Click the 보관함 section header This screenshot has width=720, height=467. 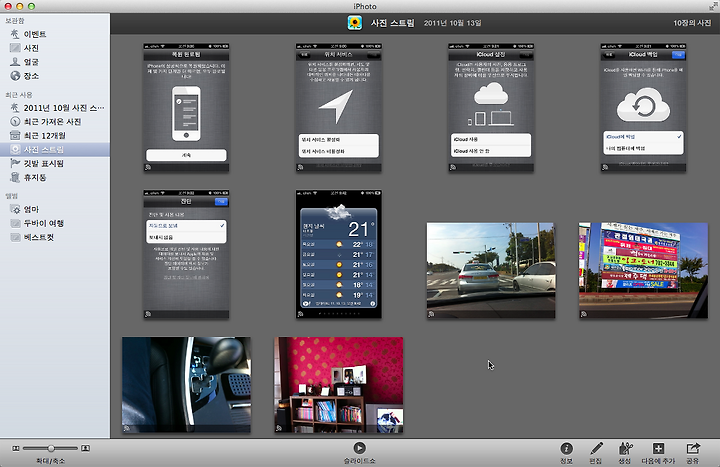coord(14,21)
